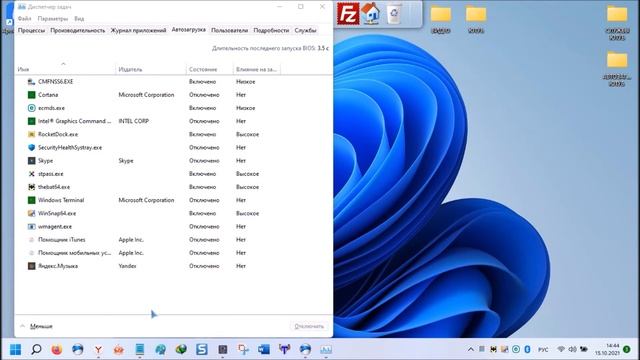Click the Skype row icon
640x360 pixels.
pos(31,161)
